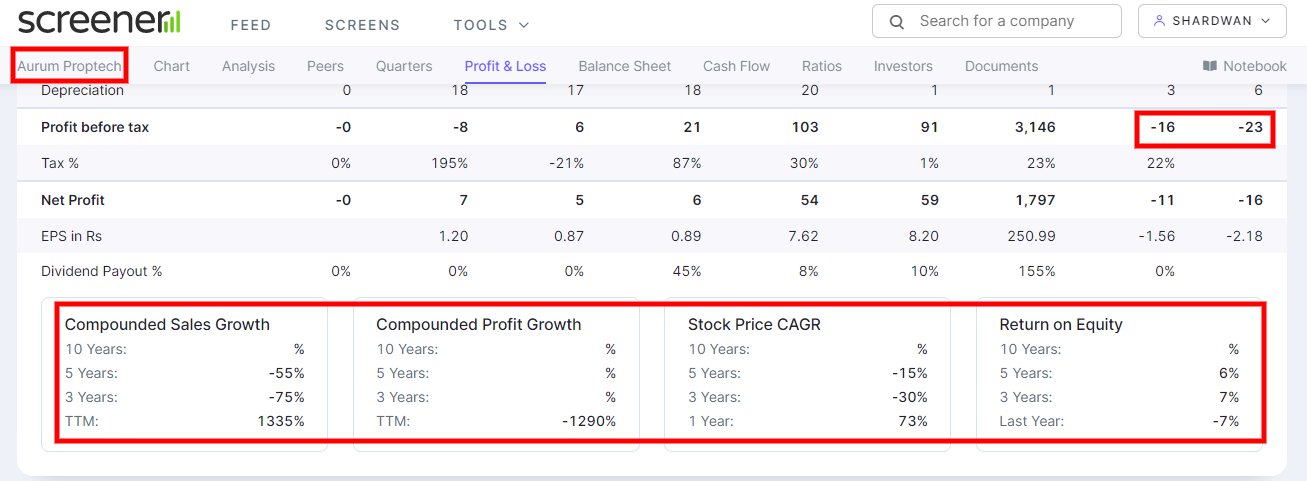Open the Cash Flow tab

click(736, 66)
